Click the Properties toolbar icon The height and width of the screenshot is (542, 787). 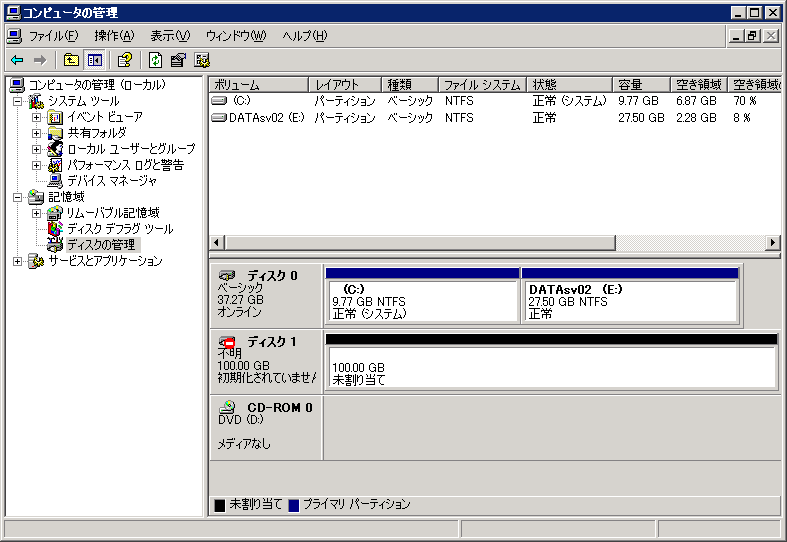[x=178, y=60]
